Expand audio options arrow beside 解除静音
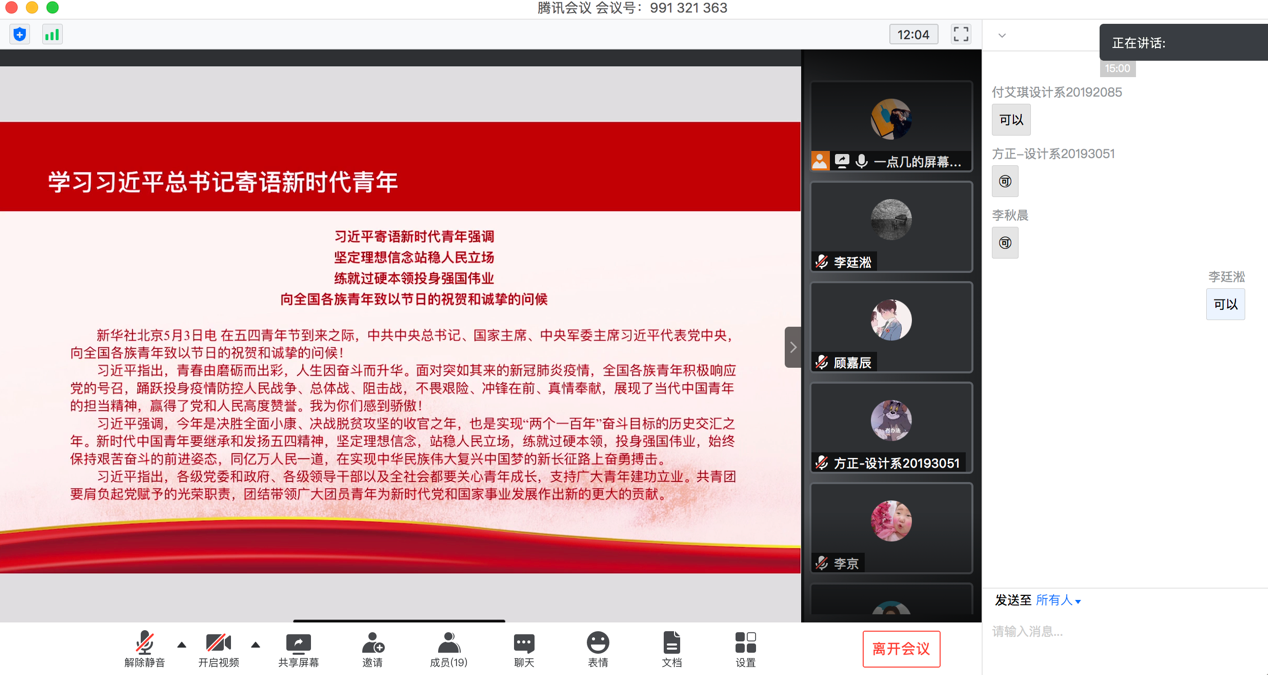This screenshot has height=675, width=1268. pos(182,645)
